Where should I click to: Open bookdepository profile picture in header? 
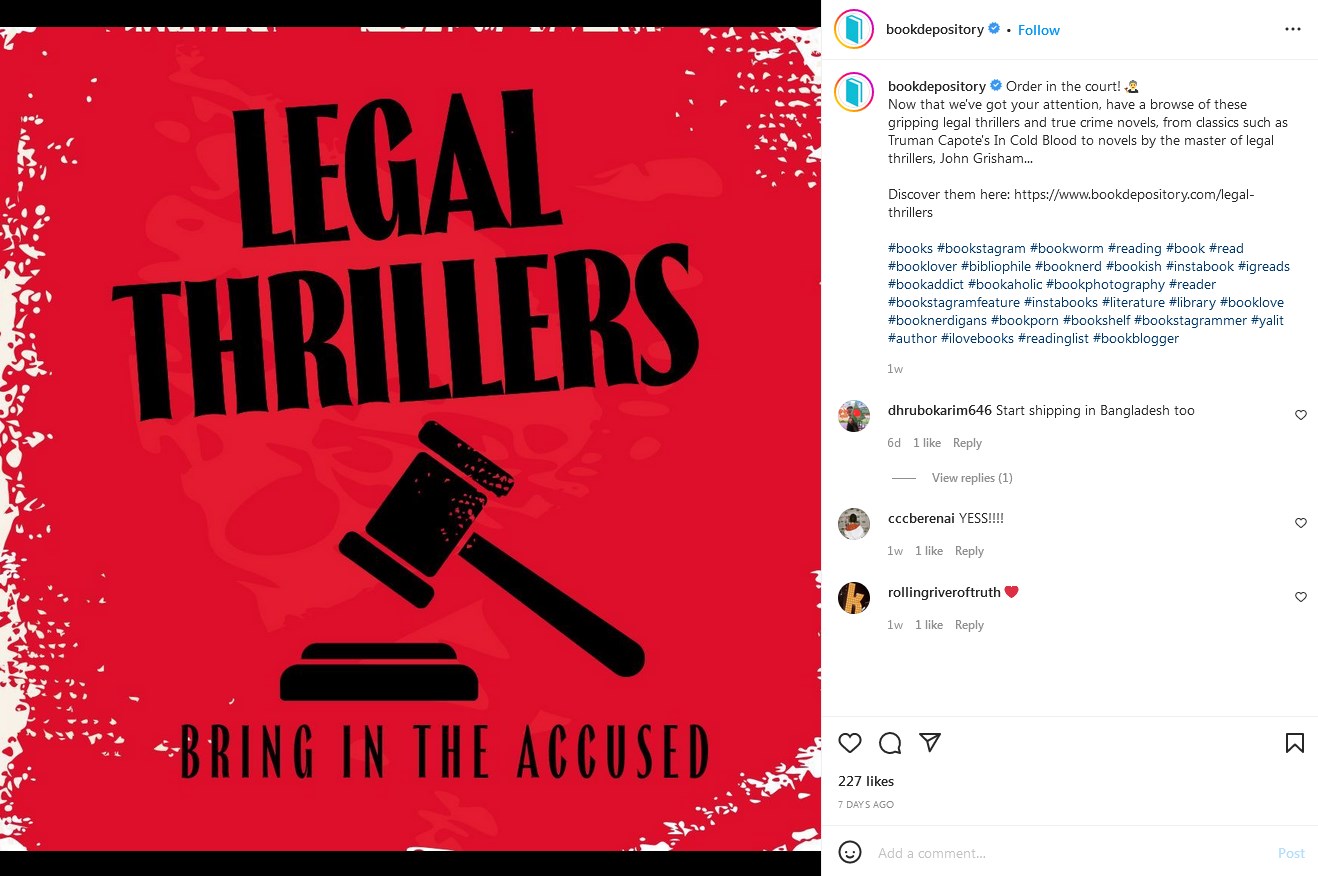pos(854,29)
